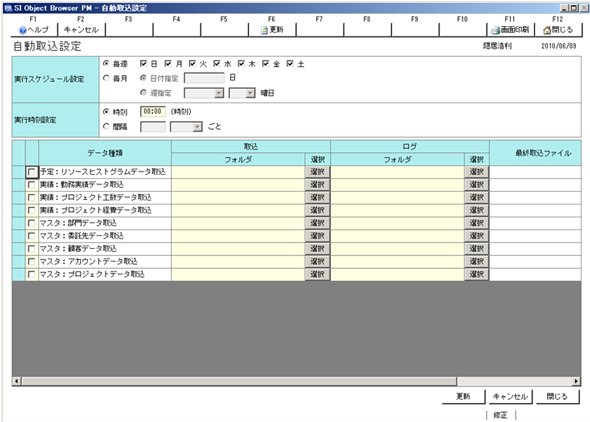The width and height of the screenshot is (590, 422).
Task: Click the bottom キャンセル button
Action: (510, 396)
